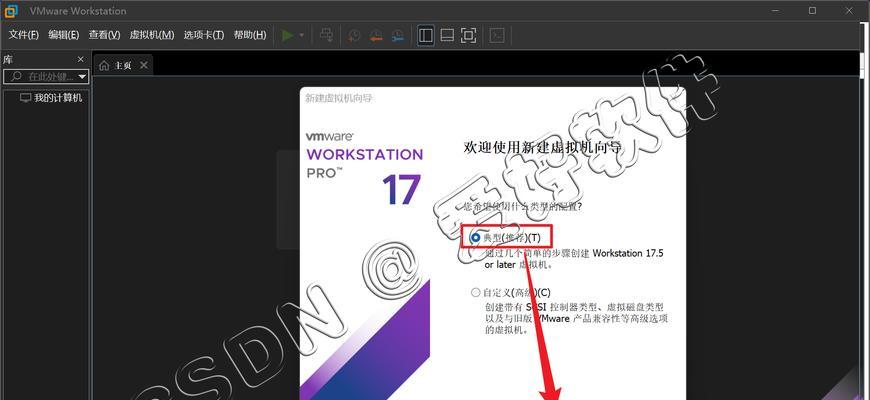Select 我的计算机 in the library tree
This screenshot has height=400, width=870.
pos(51,98)
